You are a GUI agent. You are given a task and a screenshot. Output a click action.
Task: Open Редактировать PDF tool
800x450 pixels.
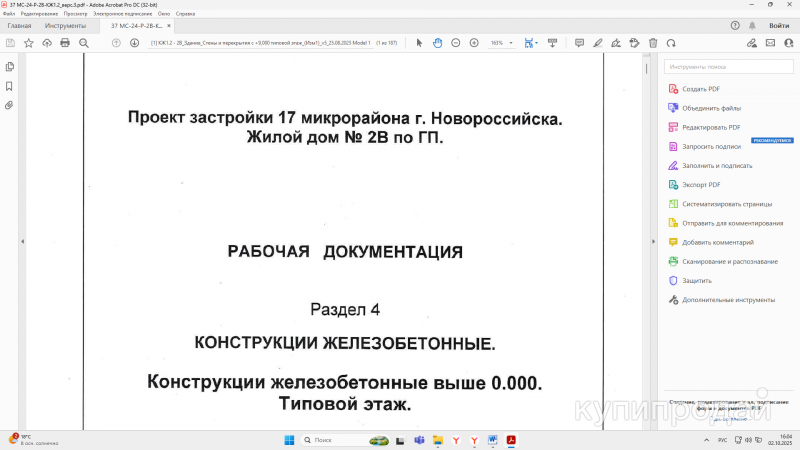pyautogui.click(x=705, y=128)
